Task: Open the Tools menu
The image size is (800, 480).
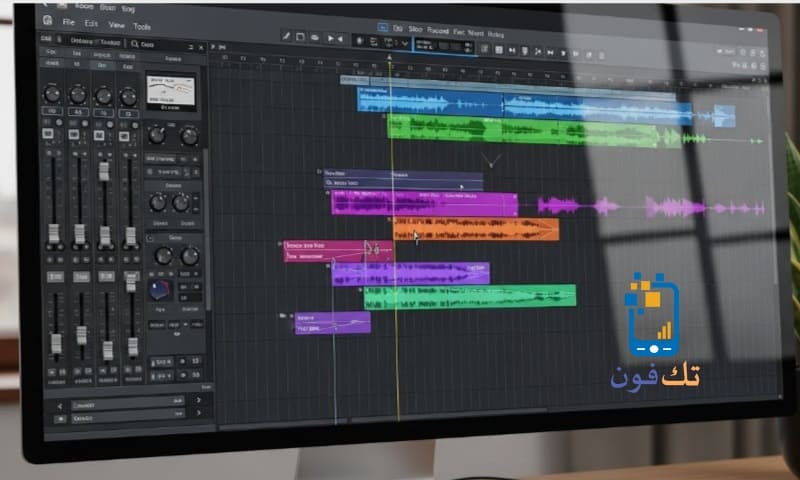Action: [x=142, y=25]
